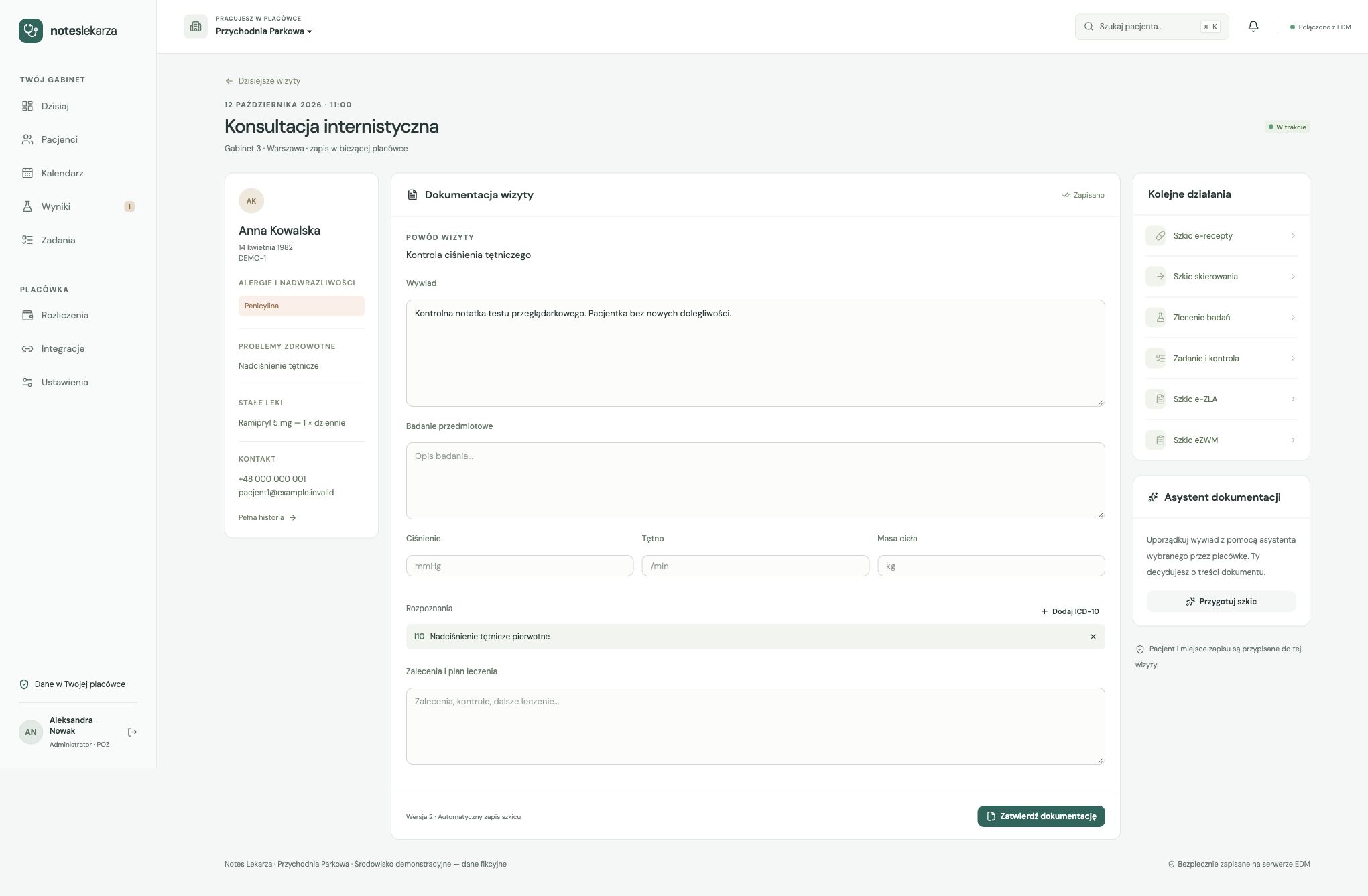The image size is (1368, 896).
Task: Click into the Ciśnienie mmHg field
Action: point(519,566)
